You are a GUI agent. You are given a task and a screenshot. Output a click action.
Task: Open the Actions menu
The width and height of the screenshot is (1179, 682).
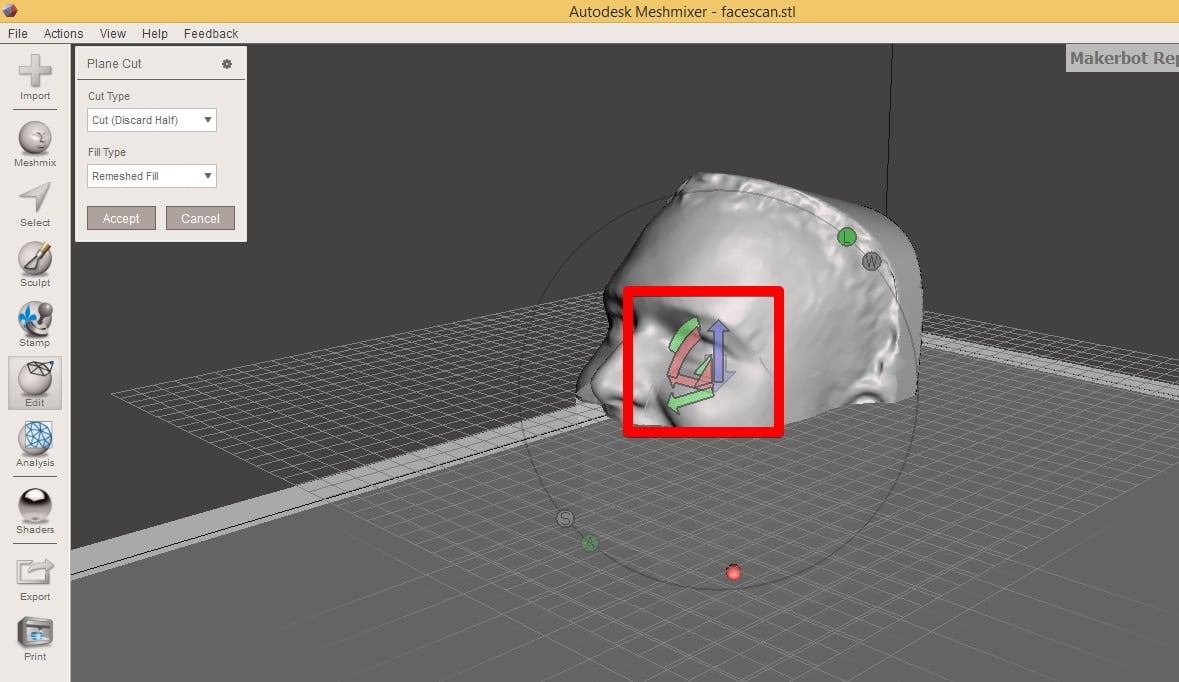(x=63, y=34)
